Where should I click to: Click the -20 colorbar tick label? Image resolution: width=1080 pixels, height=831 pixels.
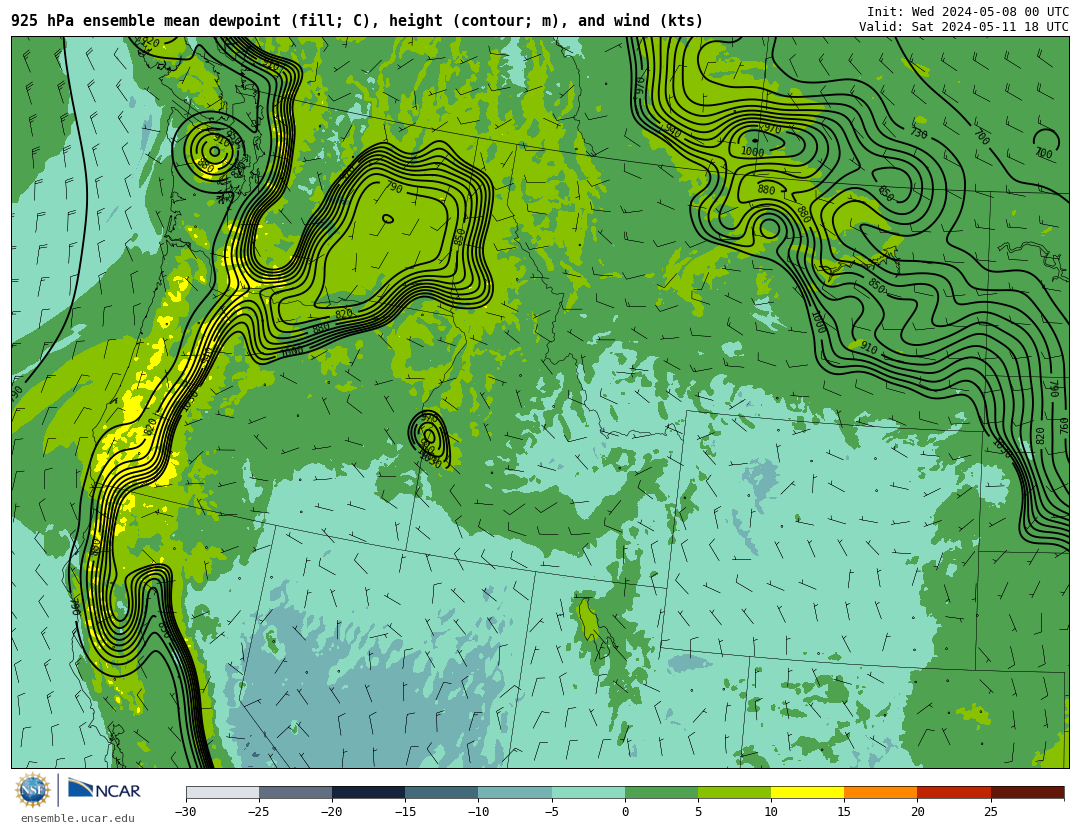coord(331,812)
